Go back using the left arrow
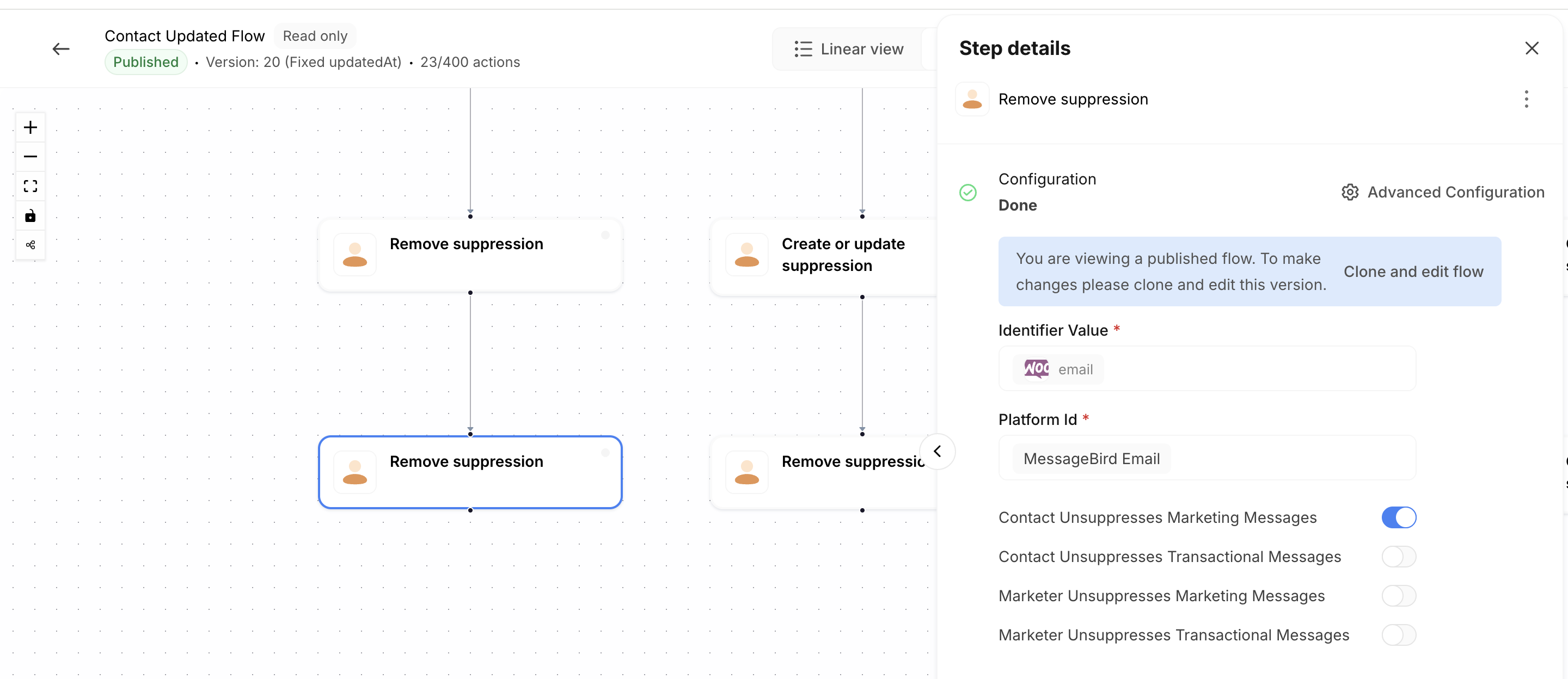Viewport: 1568px width, 679px height. click(x=61, y=48)
